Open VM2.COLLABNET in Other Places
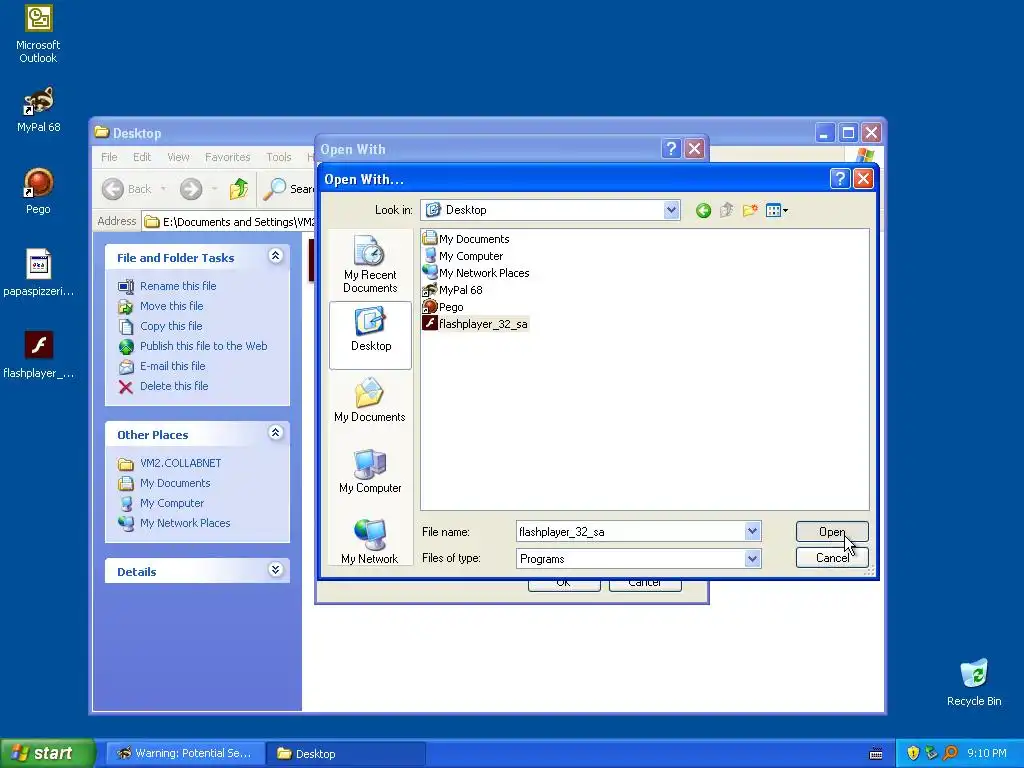Viewport: 1024px width, 768px height. tap(180, 463)
